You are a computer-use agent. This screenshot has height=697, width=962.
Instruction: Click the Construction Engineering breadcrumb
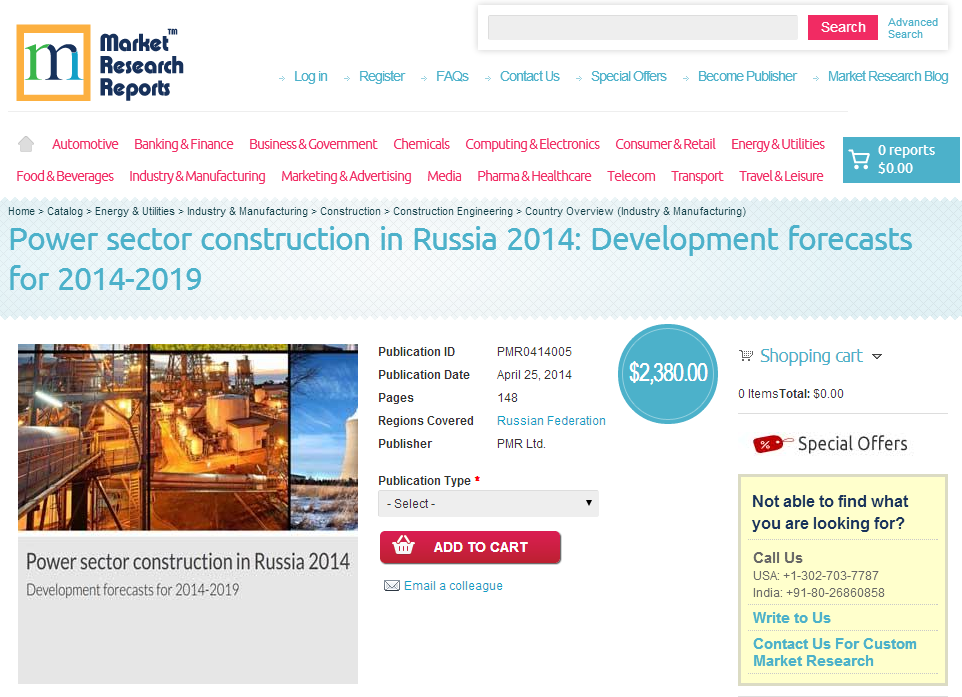tap(453, 211)
